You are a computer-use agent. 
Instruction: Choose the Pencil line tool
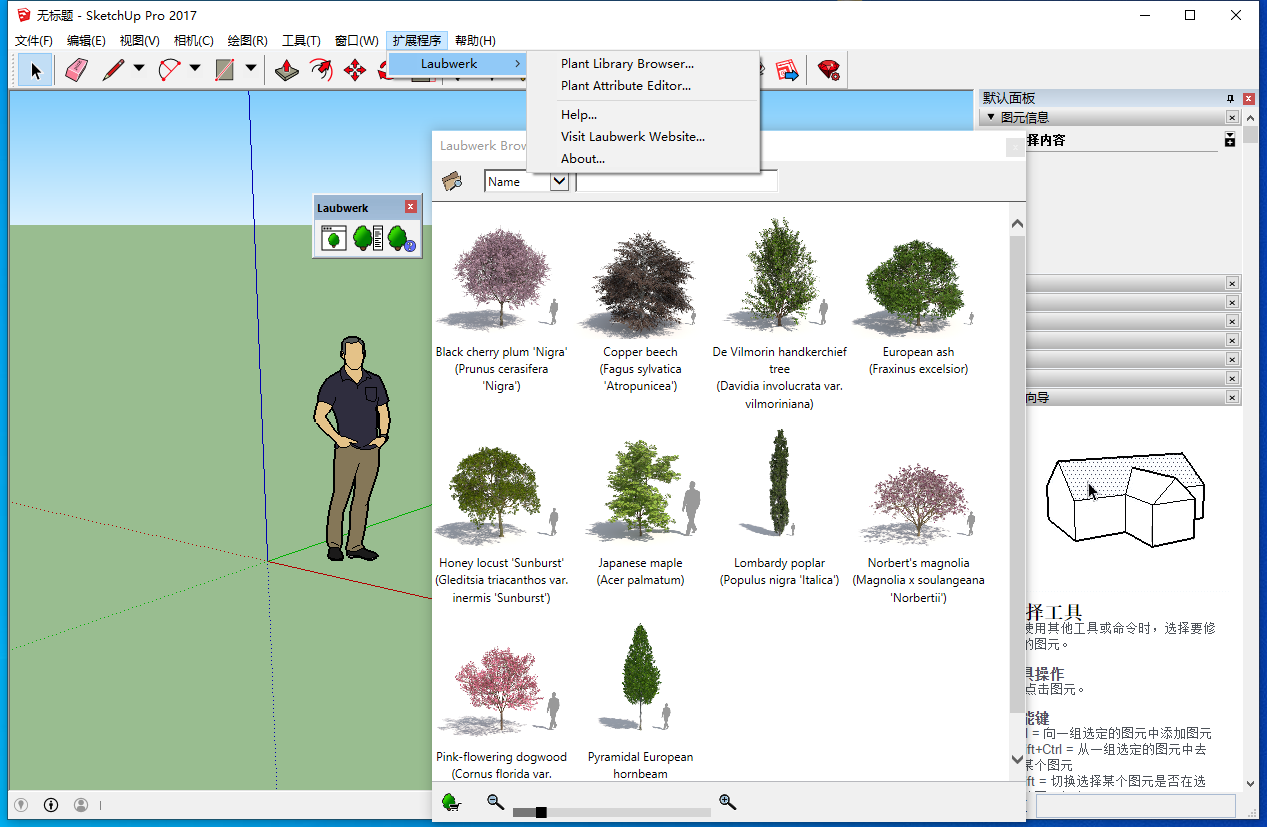pyautogui.click(x=113, y=70)
